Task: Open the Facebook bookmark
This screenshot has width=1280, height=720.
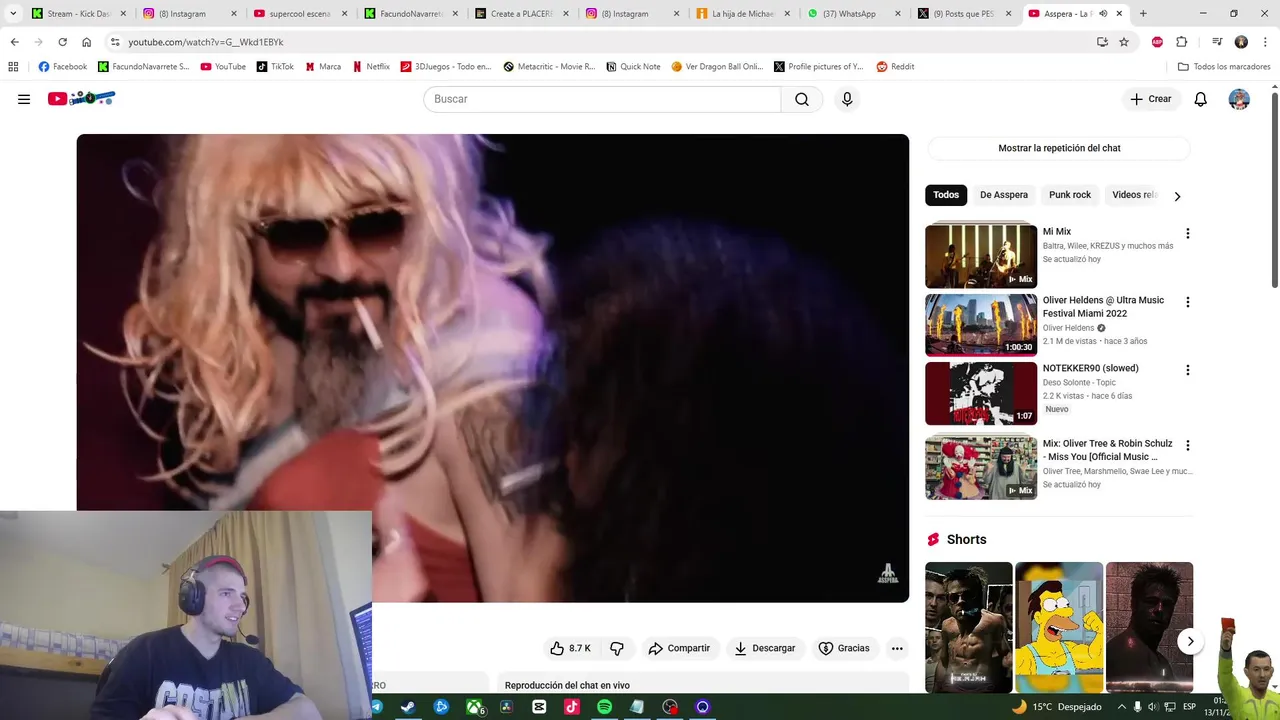Action: tap(62, 67)
